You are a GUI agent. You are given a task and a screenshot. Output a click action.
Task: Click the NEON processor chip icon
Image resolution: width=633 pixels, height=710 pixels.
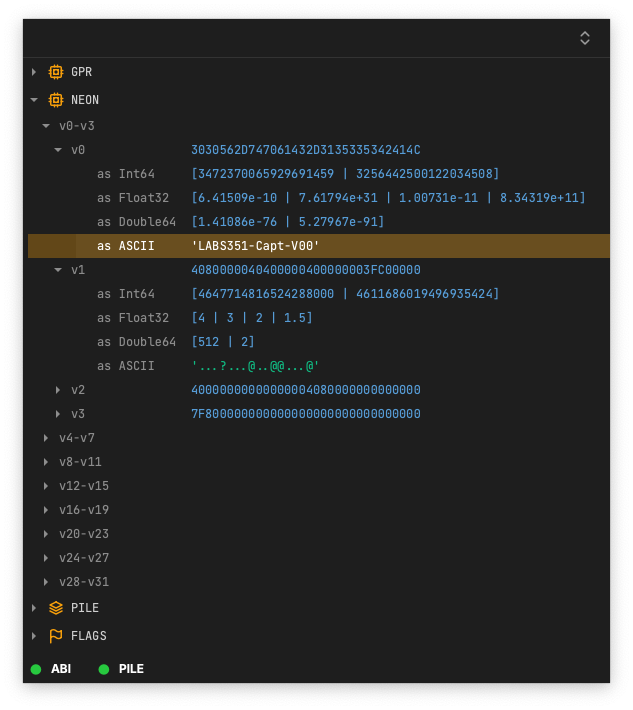[56, 100]
